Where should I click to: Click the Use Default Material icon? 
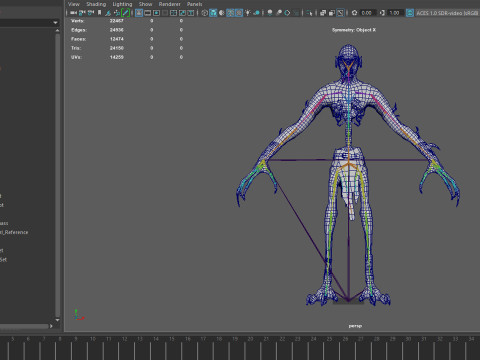point(222,13)
